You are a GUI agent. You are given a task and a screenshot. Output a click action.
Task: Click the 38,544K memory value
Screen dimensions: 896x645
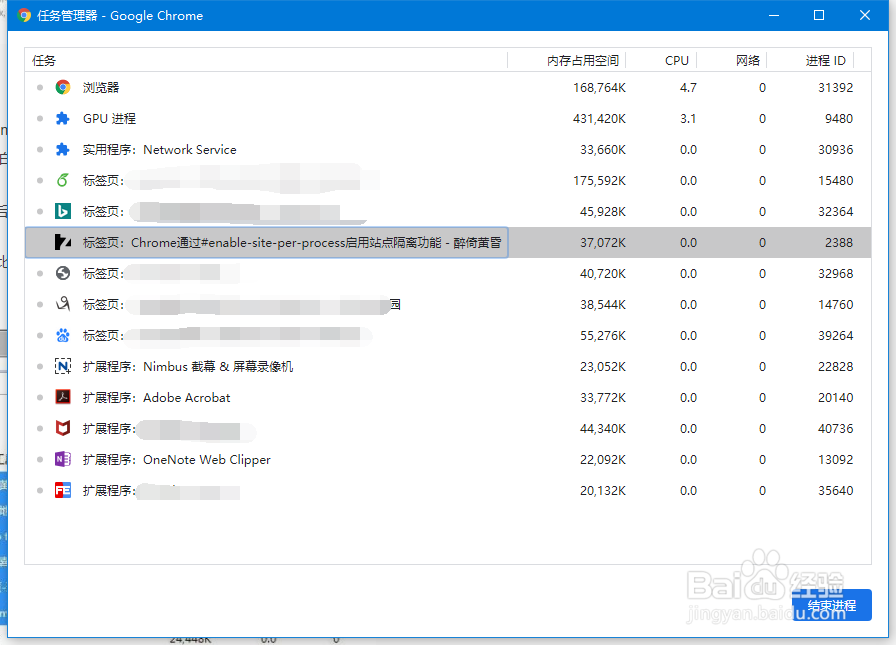click(603, 305)
